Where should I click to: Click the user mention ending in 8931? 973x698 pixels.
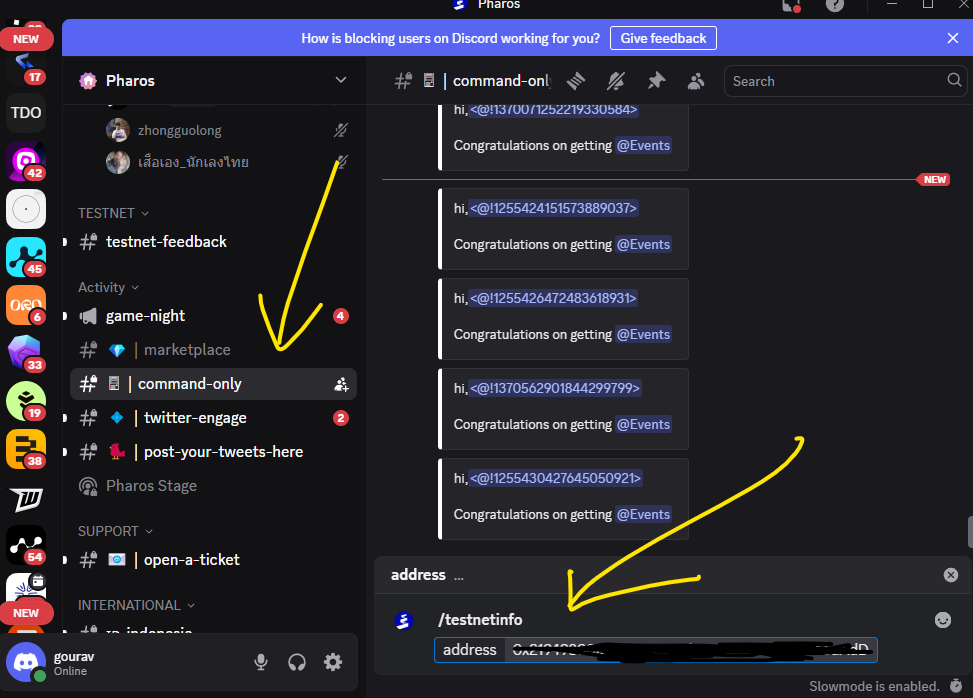tap(554, 298)
